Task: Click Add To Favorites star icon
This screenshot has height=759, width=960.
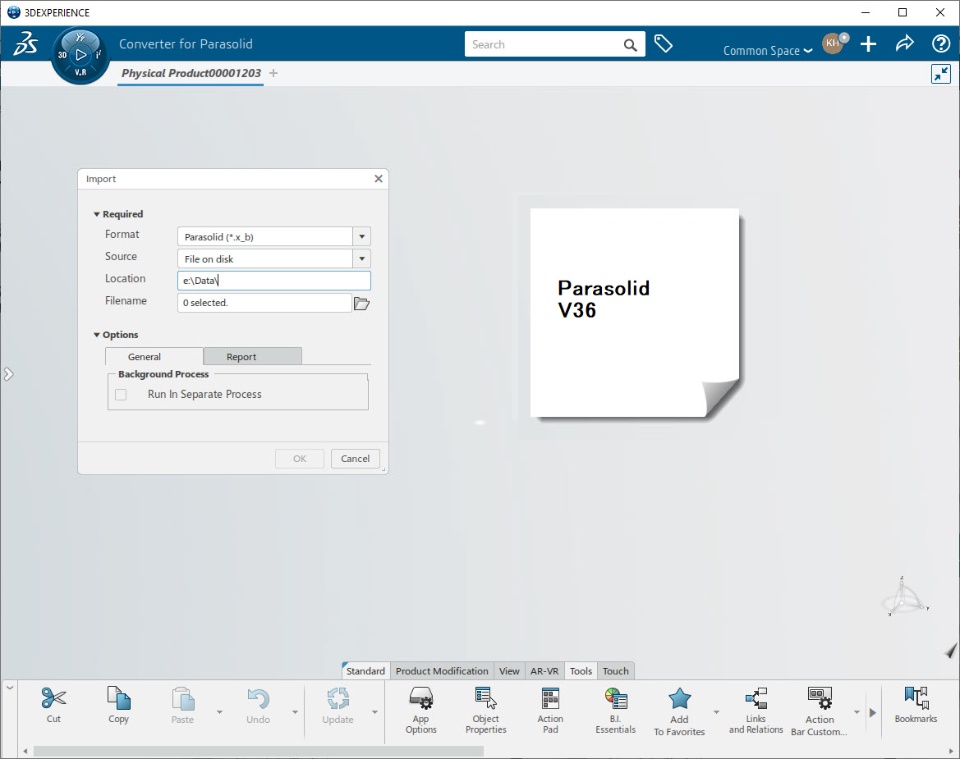Action: (679, 698)
